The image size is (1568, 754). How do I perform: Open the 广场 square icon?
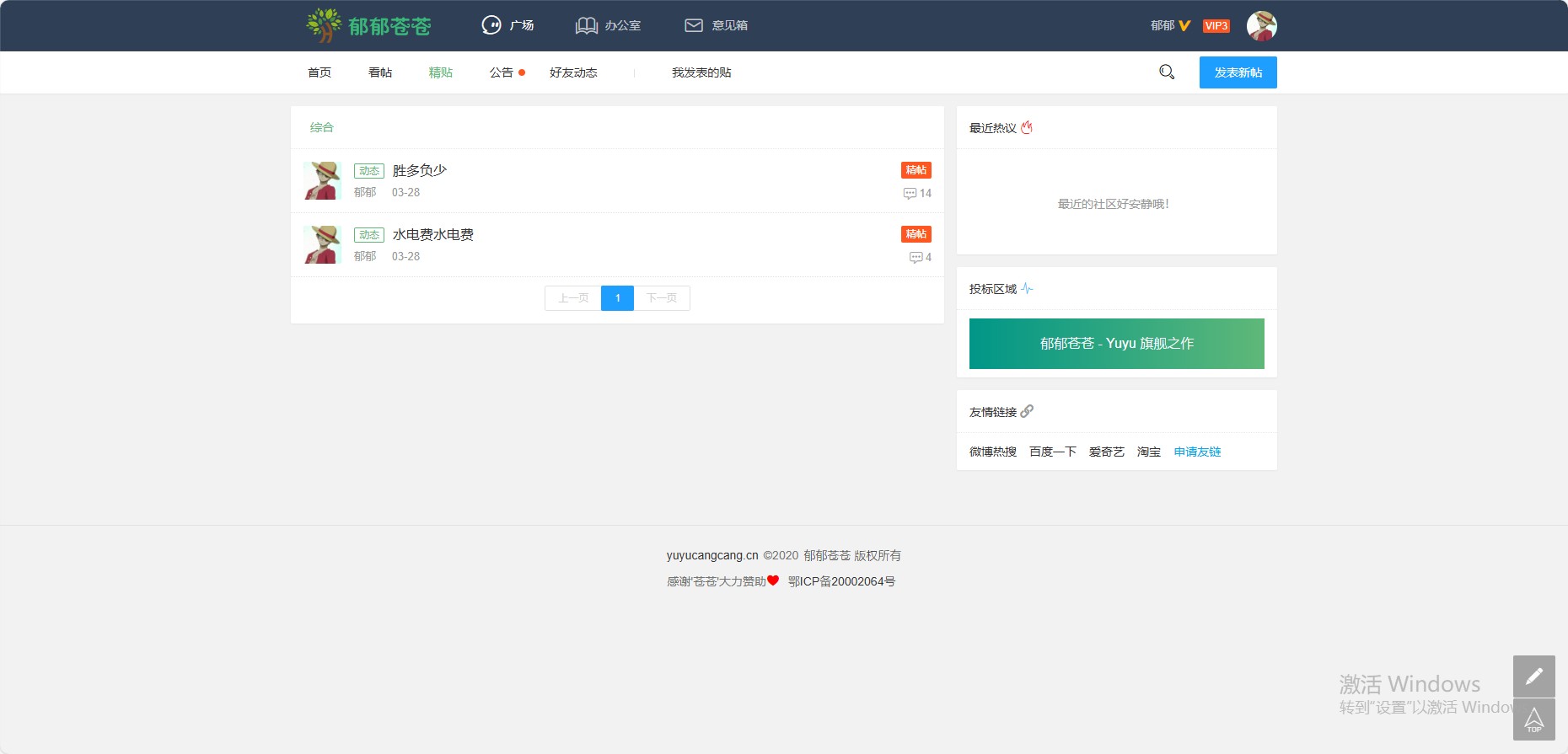pyautogui.click(x=491, y=25)
